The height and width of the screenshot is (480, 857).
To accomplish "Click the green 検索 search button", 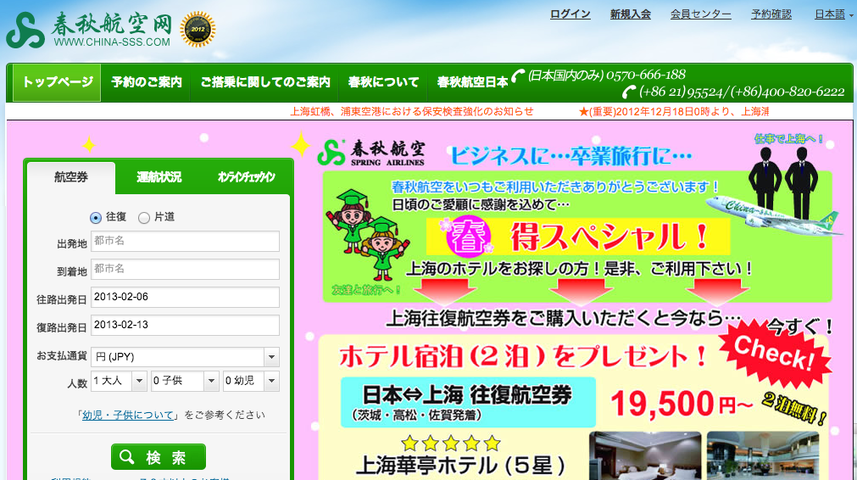I will click(159, 456).
